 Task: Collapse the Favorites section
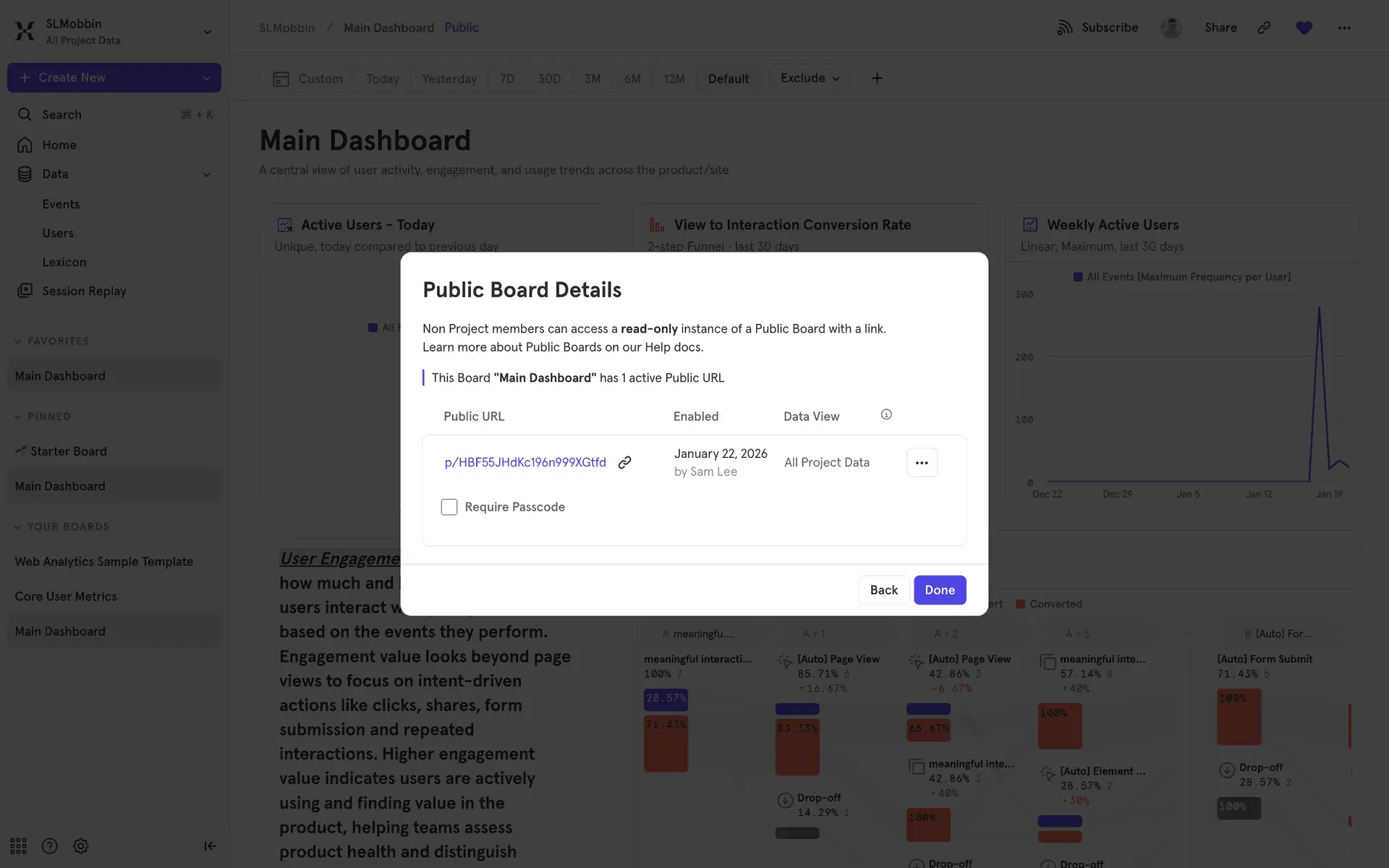[x=18, y=341]
